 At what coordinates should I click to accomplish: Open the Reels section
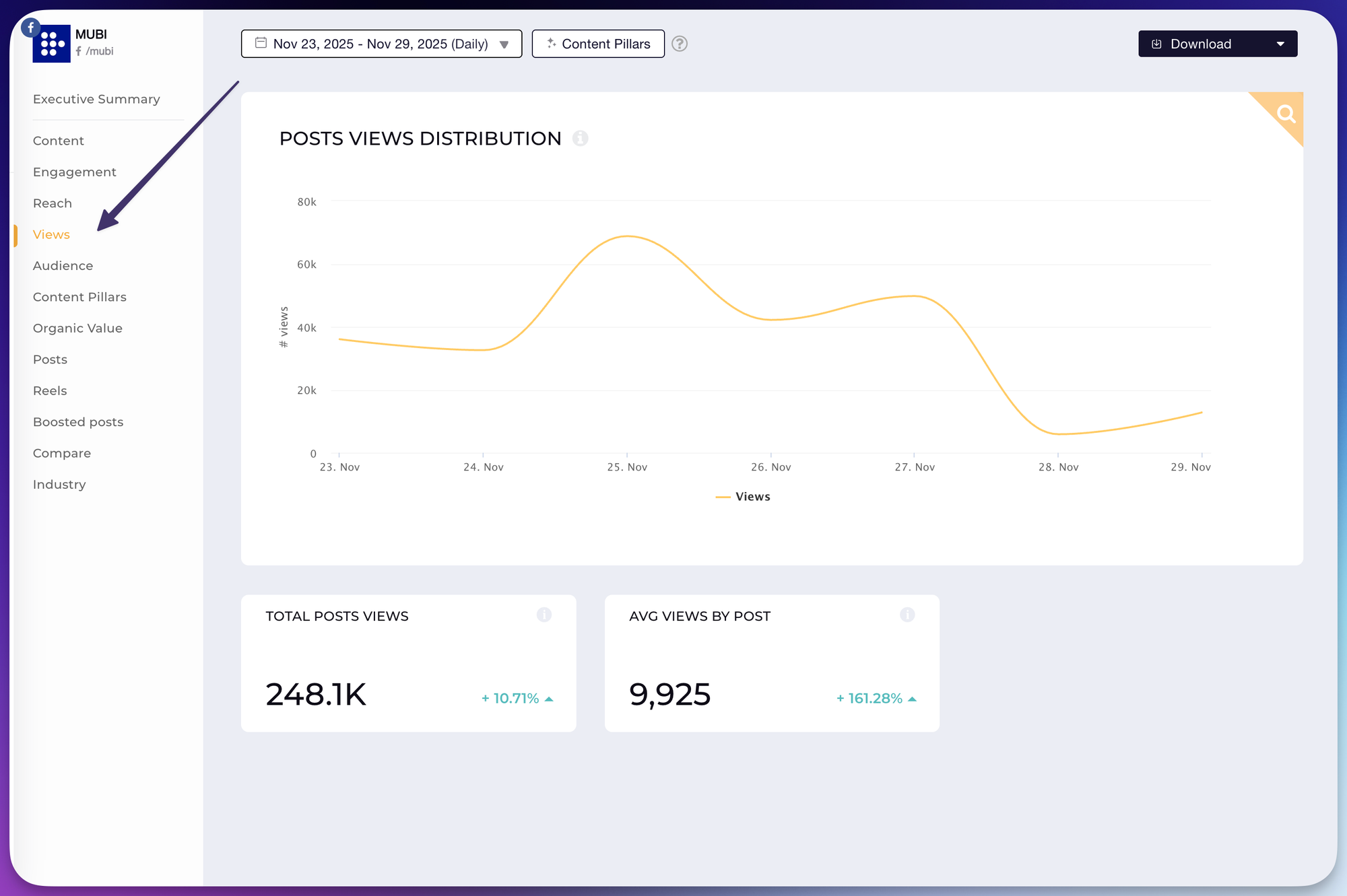pos(50,390)
